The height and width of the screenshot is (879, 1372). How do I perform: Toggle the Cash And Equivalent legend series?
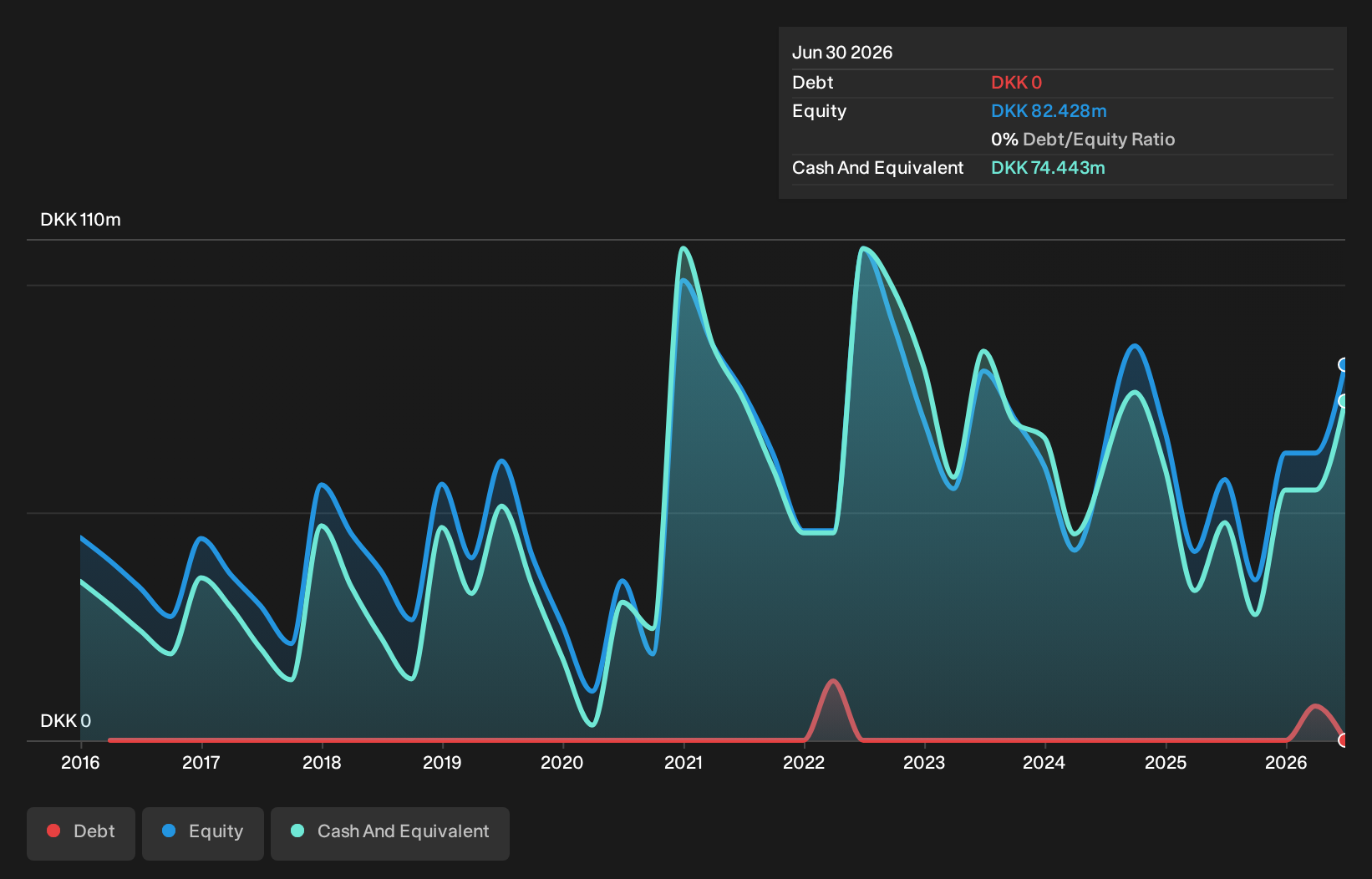pyautogui.click(x=390, y=833)
